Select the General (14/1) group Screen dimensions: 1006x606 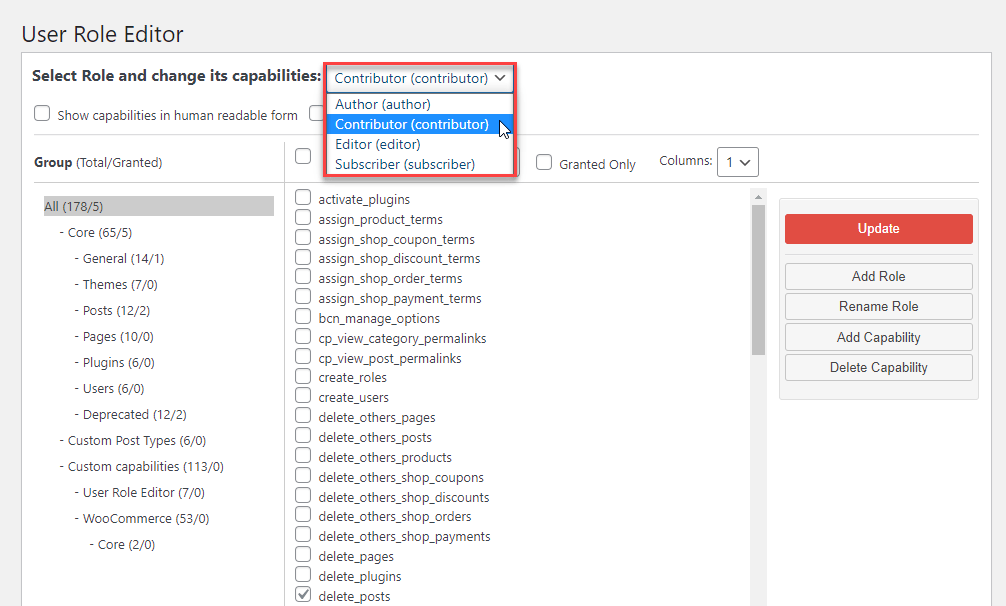[x=123, y=258]
